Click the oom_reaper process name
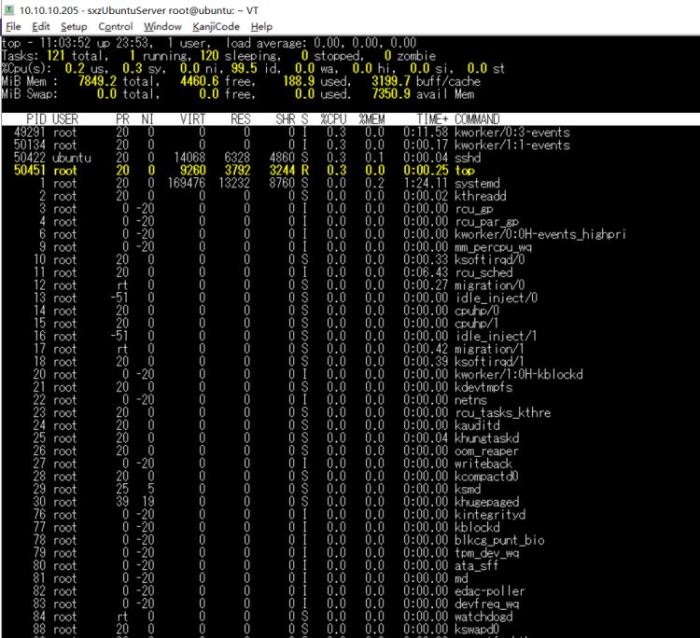700x638 pixels. click(487, 451)
